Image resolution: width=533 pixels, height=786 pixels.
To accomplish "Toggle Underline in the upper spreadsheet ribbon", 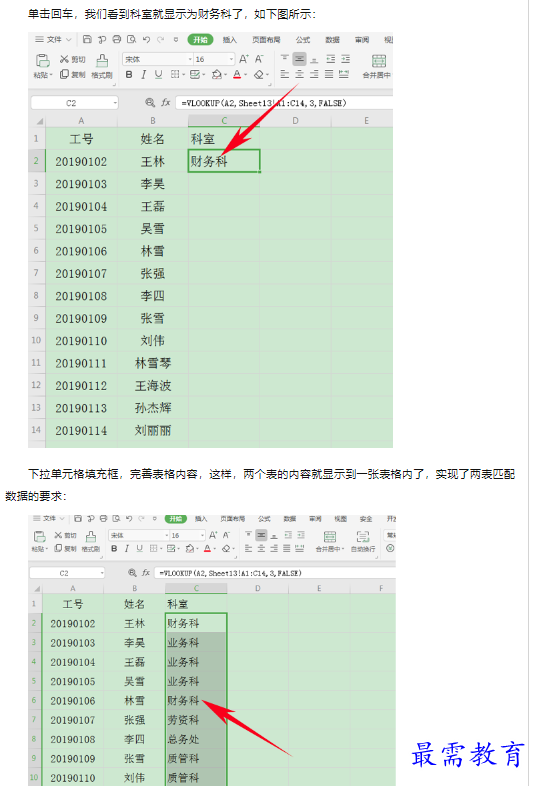I will coord(158,75).
